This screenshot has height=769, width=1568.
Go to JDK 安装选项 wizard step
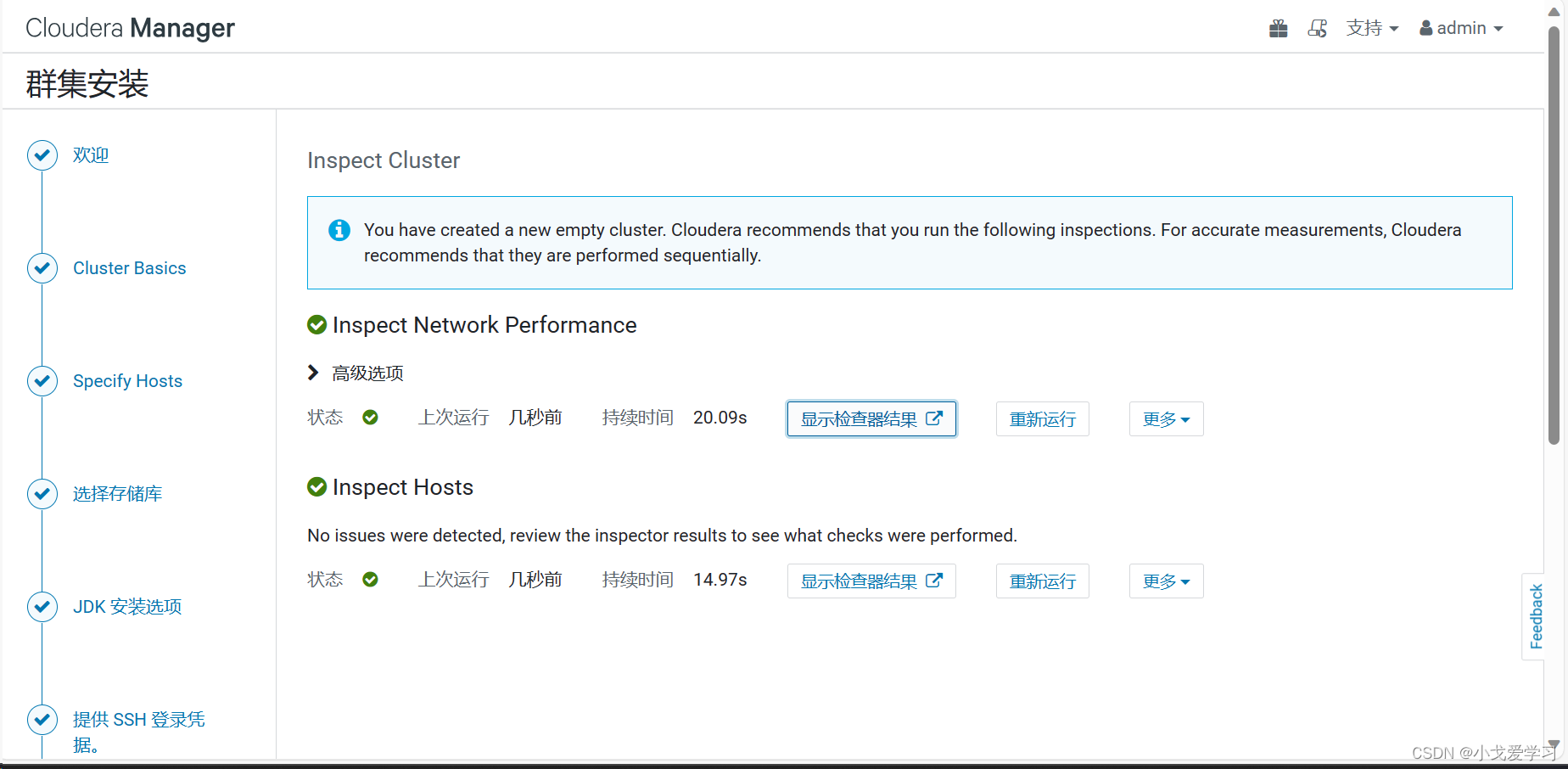[x=127, y=607]
